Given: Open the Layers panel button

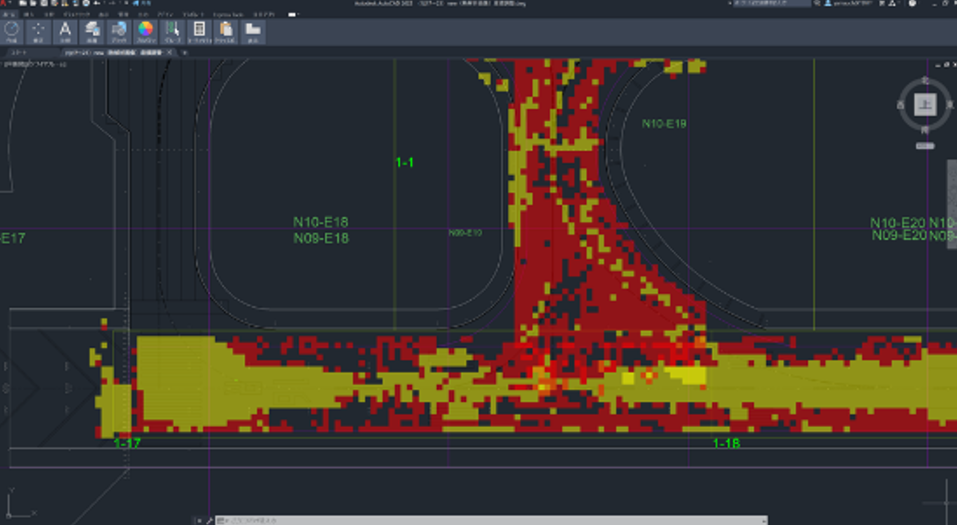Looking at the screenshot, I should (x=92, y=32).
